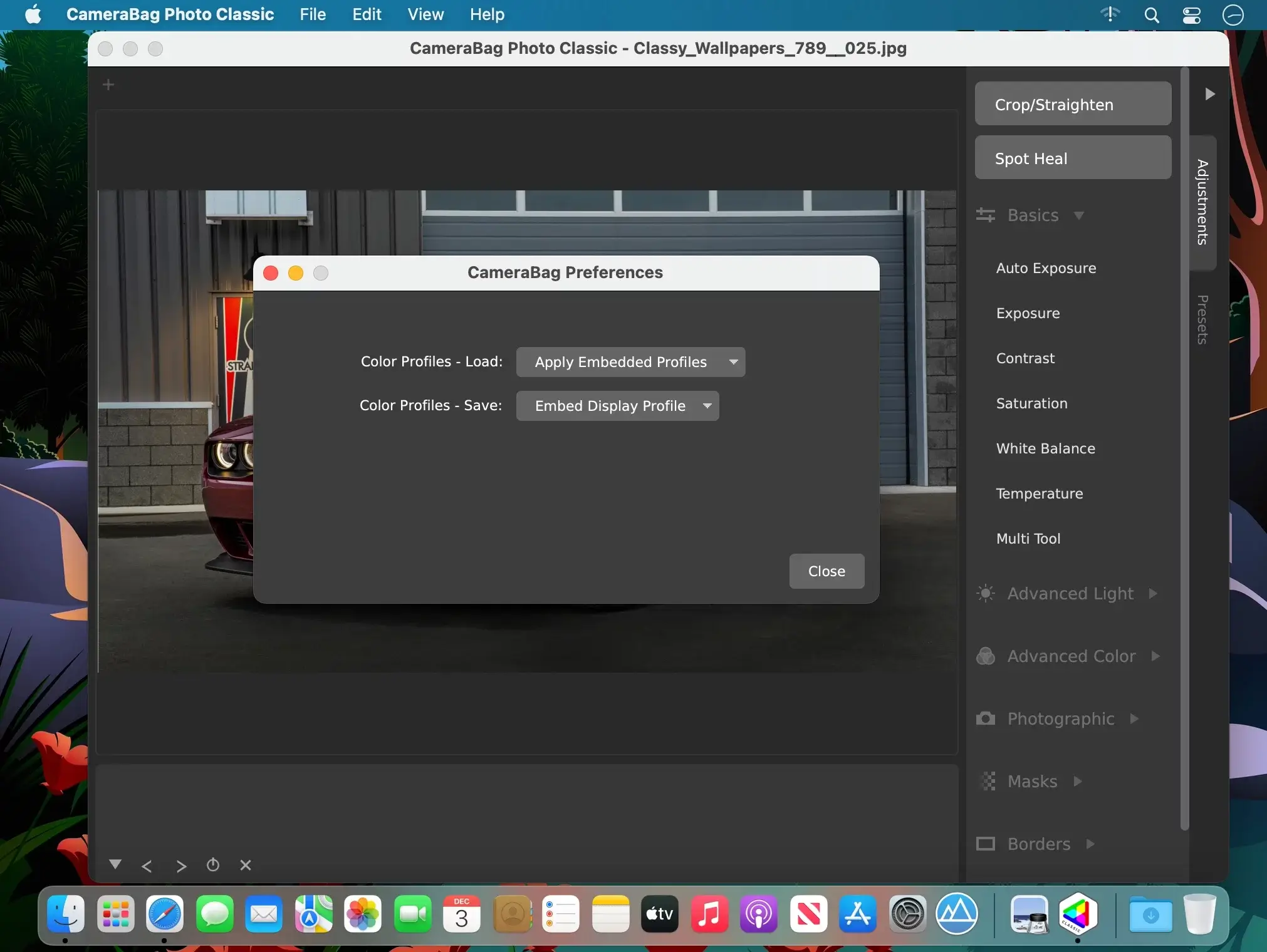Open the Help menu

[487, 14]
